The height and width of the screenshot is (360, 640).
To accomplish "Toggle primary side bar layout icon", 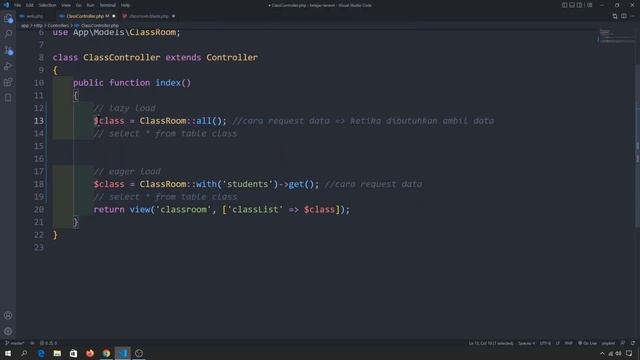I will tap(564, 5).
